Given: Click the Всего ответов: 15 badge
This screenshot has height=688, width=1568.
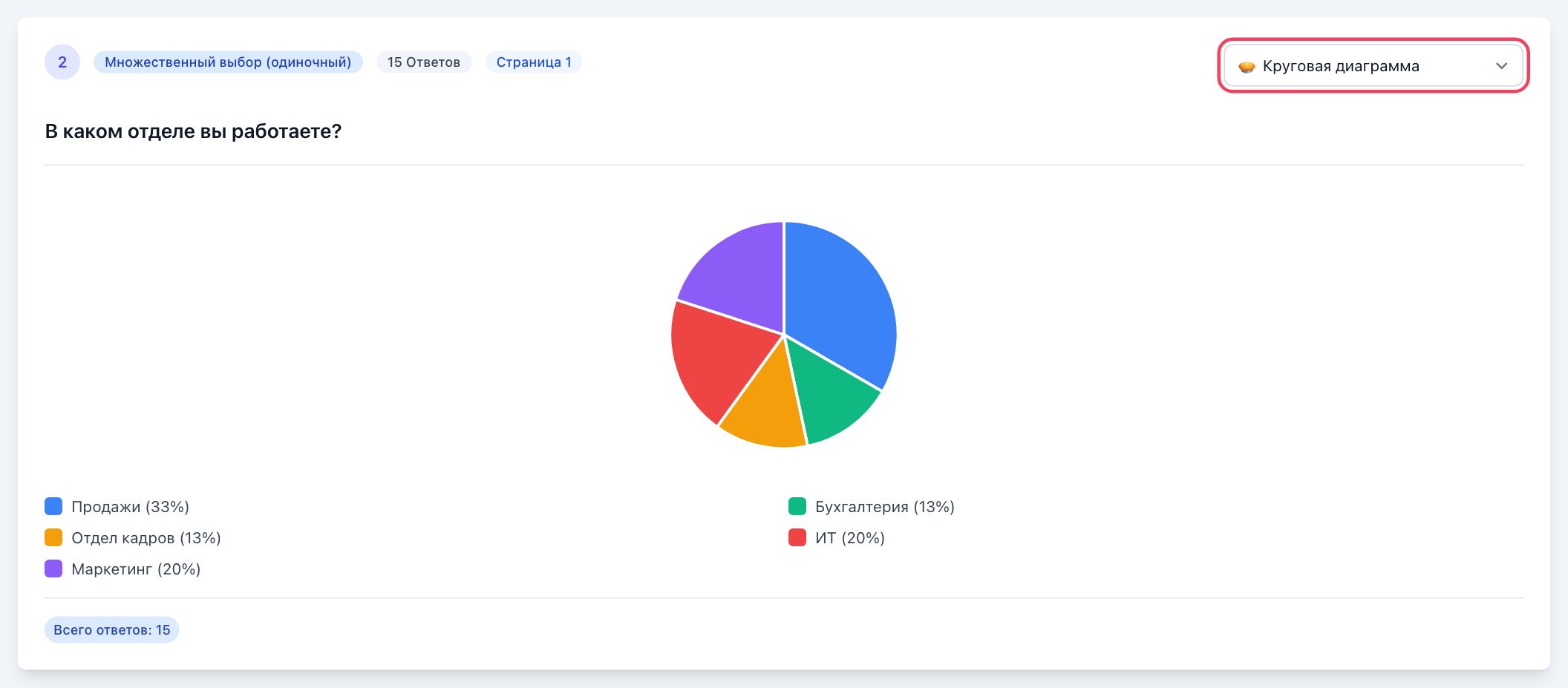Looking at the screenshot, I should [x=112, y=629].
